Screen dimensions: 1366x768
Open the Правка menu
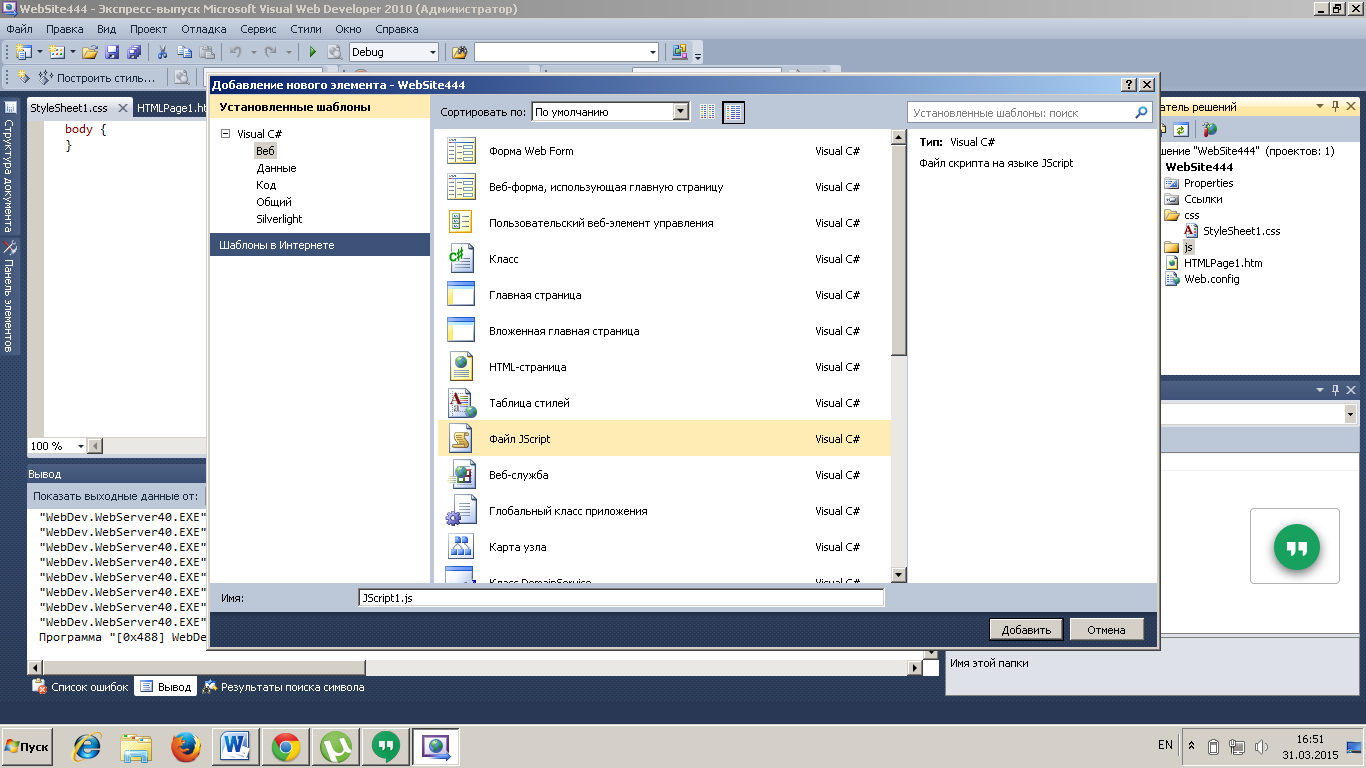point(65,29)
